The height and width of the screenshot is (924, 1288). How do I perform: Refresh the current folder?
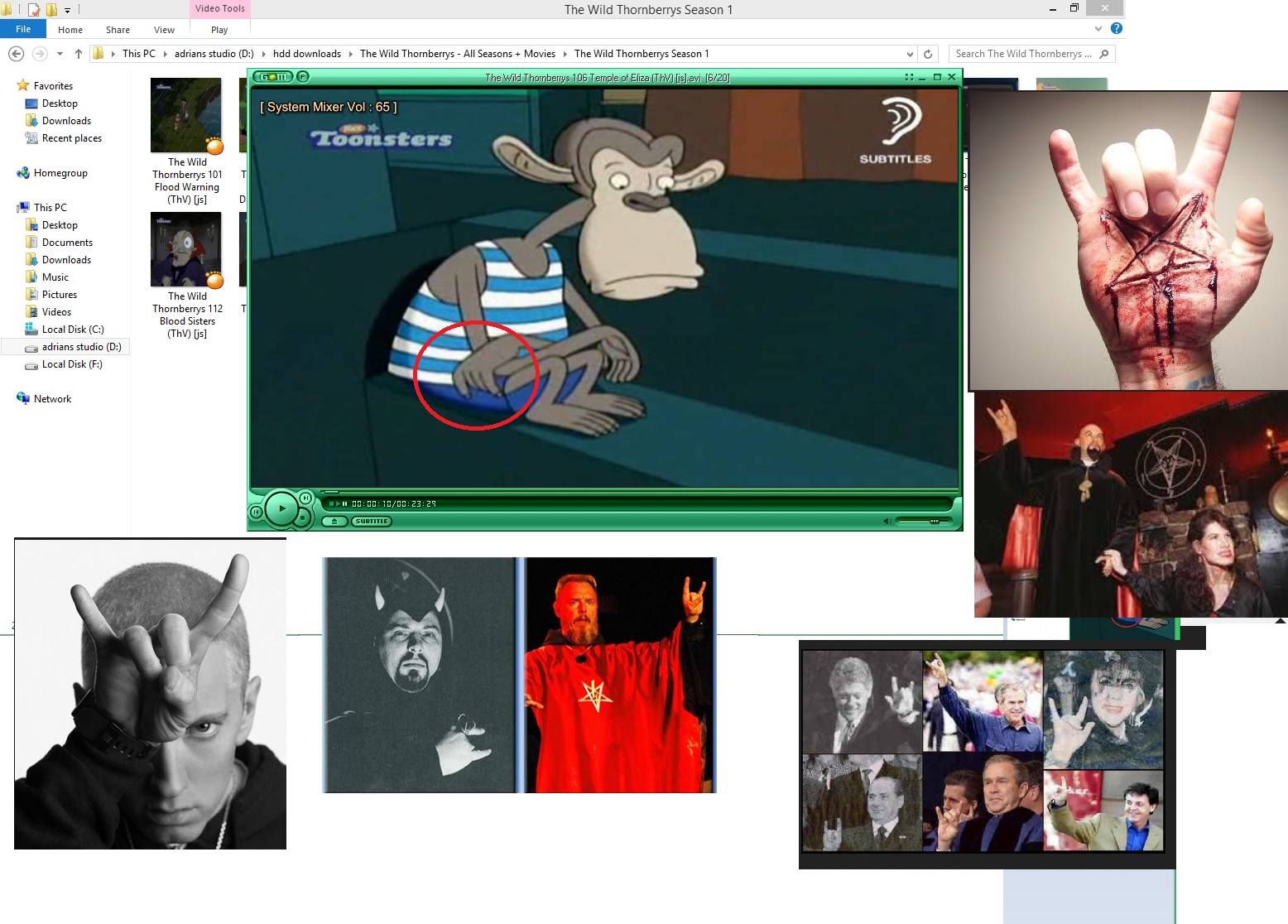coord(928,55)
